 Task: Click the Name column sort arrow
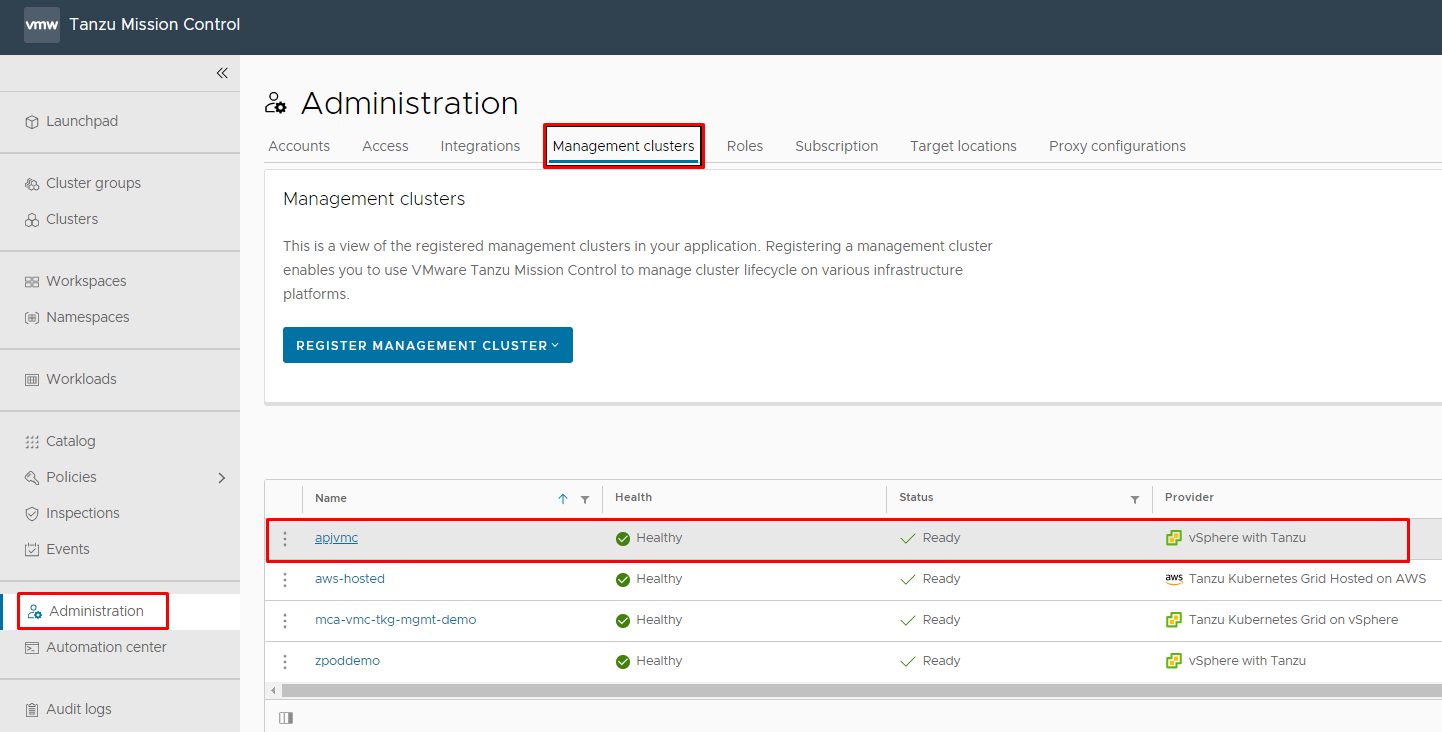point(563,499)
